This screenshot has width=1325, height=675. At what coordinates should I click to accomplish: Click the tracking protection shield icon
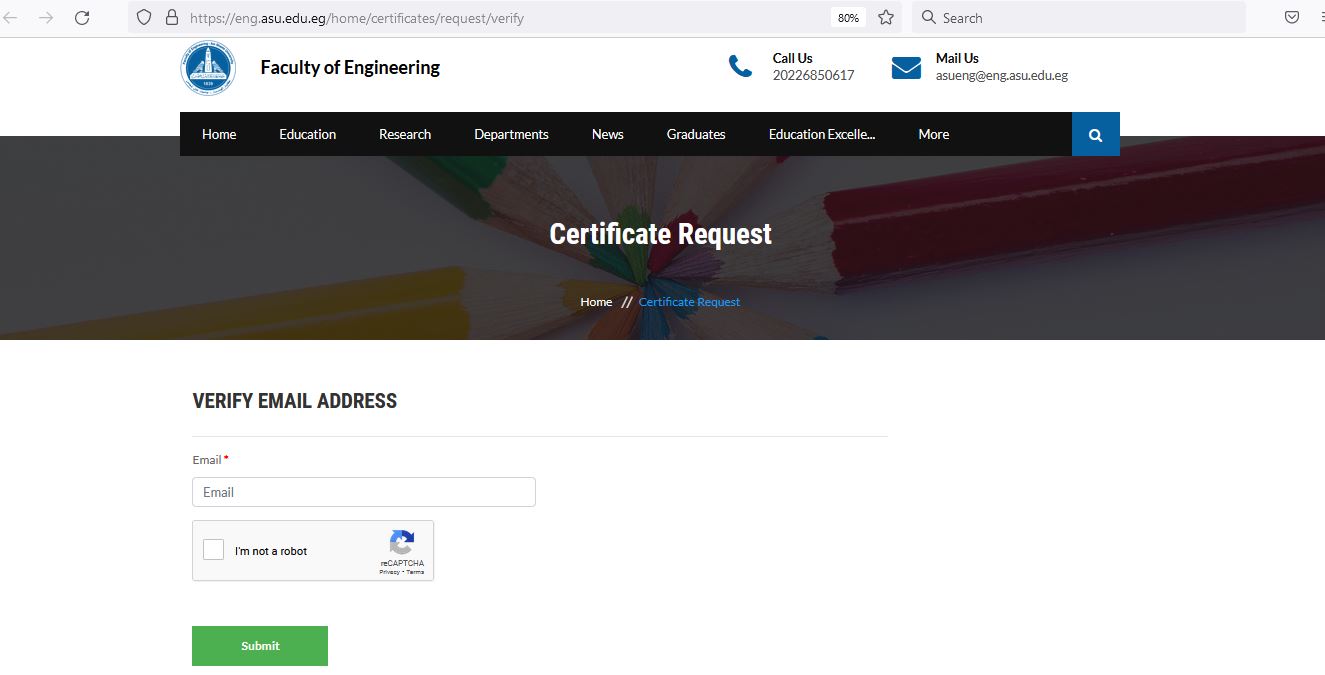click(x=144, y=18)
